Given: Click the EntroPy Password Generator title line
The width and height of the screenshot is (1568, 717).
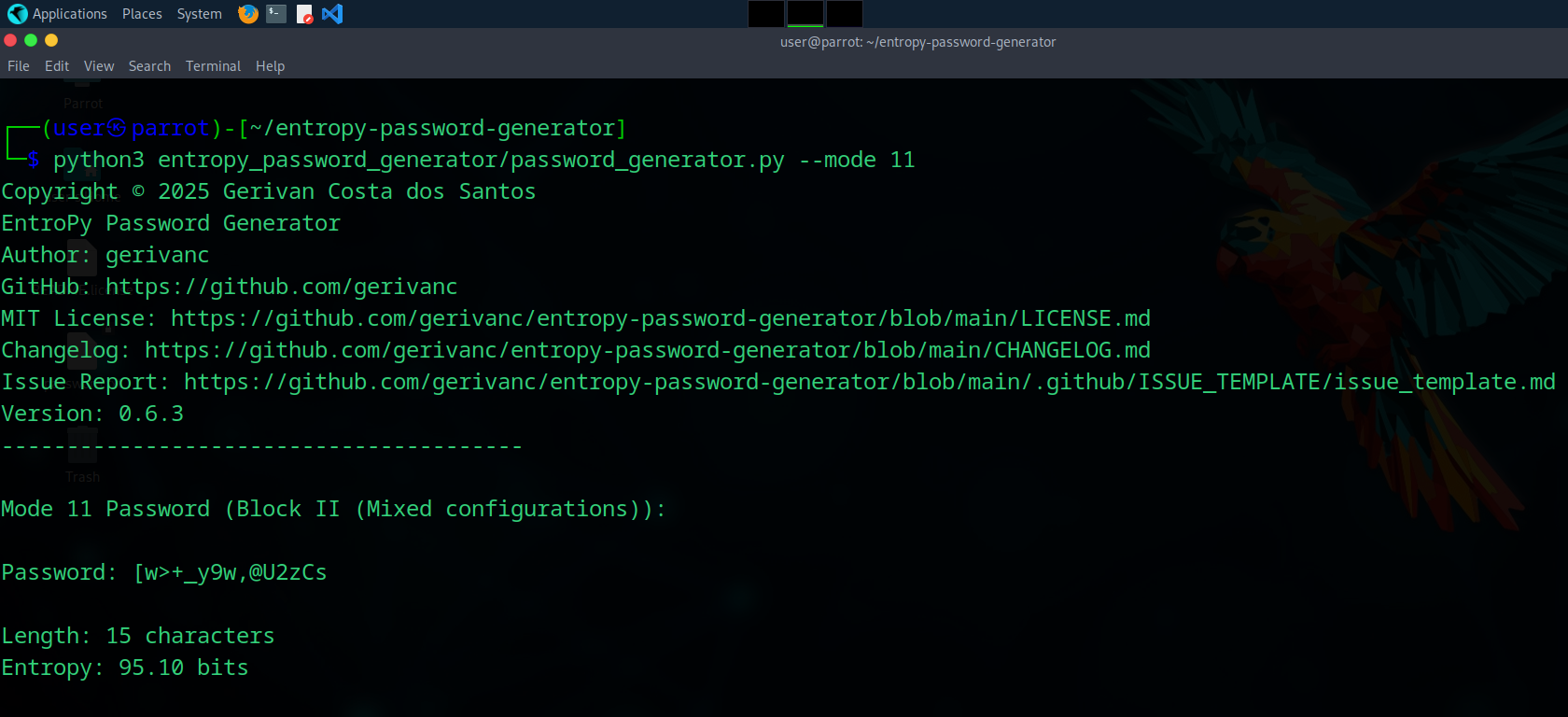Looking at the screenshot, I should (171, 223).
